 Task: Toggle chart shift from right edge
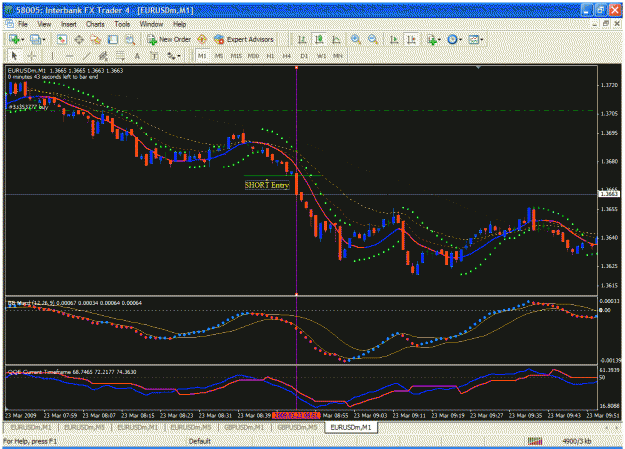[x=411, y=39]
